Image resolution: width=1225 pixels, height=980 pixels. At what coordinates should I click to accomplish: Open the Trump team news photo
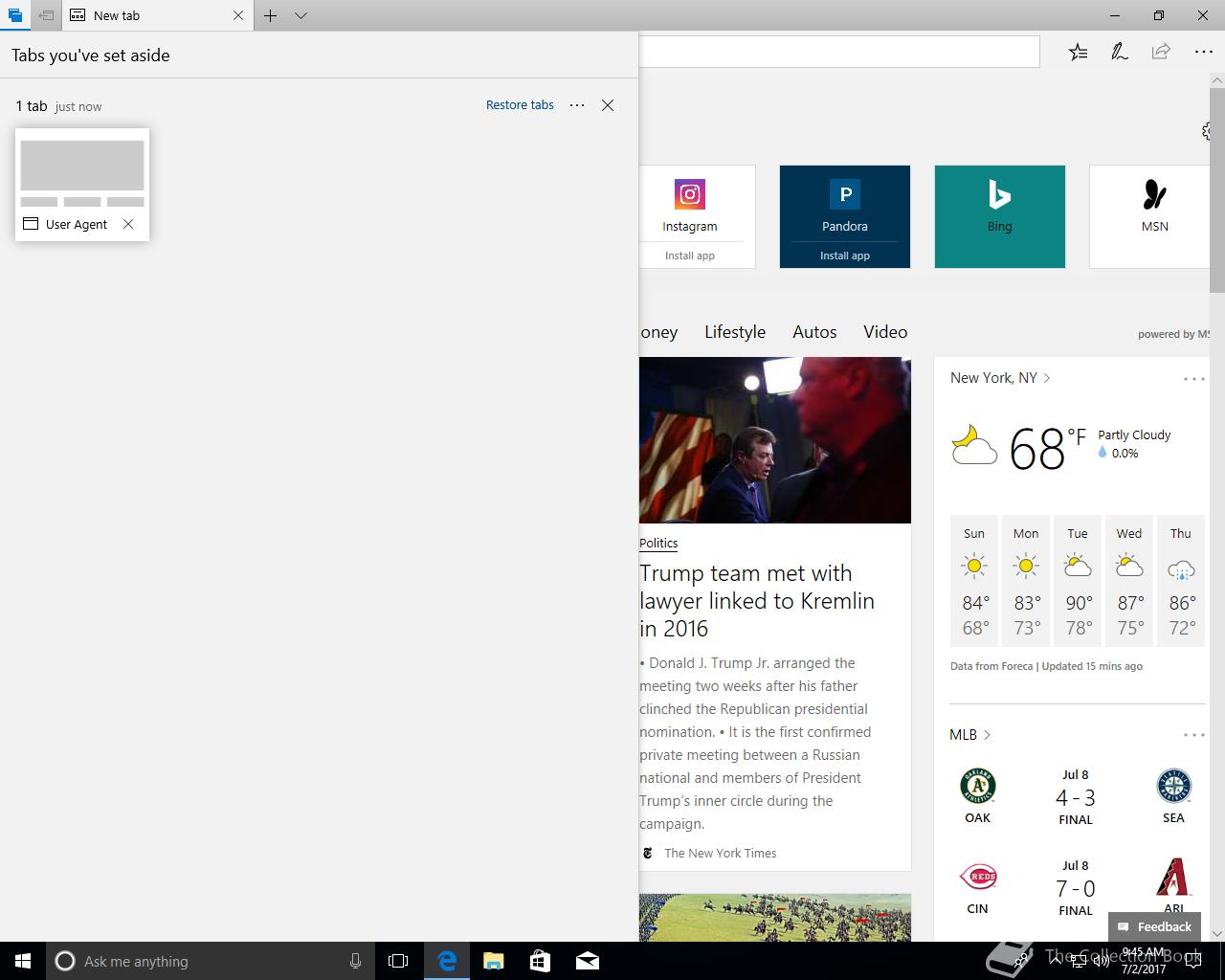coord(775,440)
